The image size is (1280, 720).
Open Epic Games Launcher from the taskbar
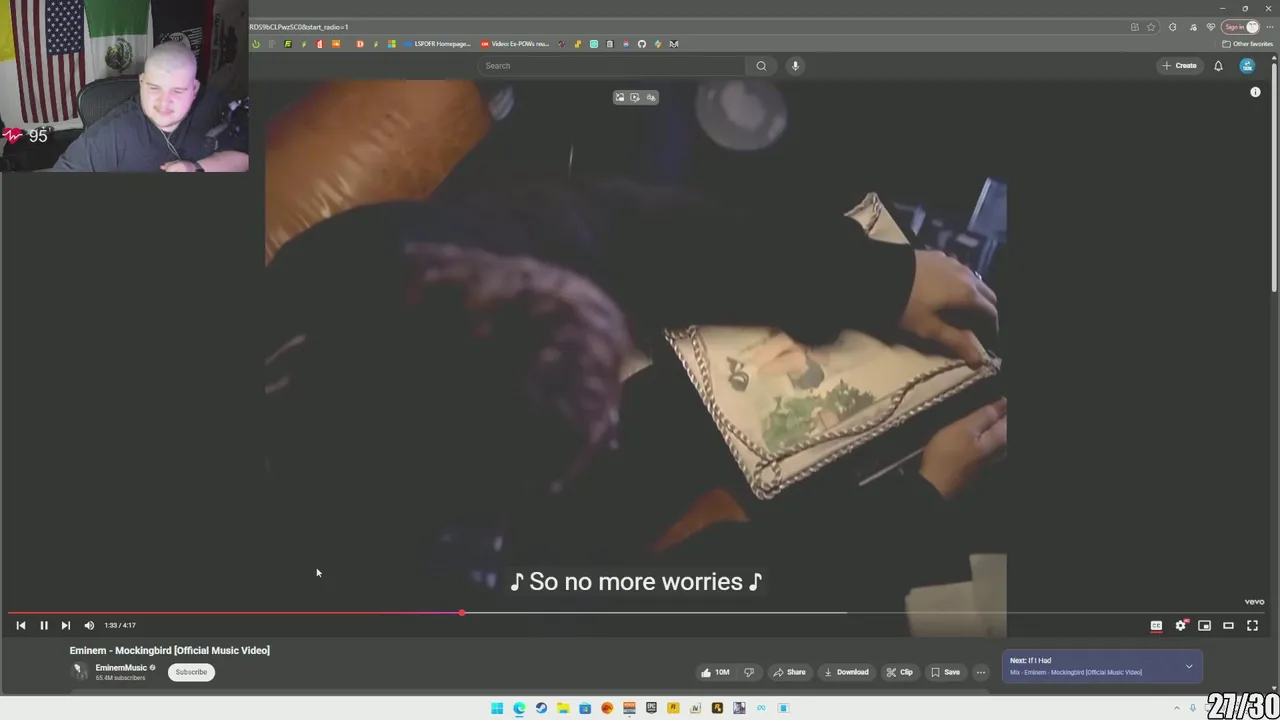tap(651, 708)
